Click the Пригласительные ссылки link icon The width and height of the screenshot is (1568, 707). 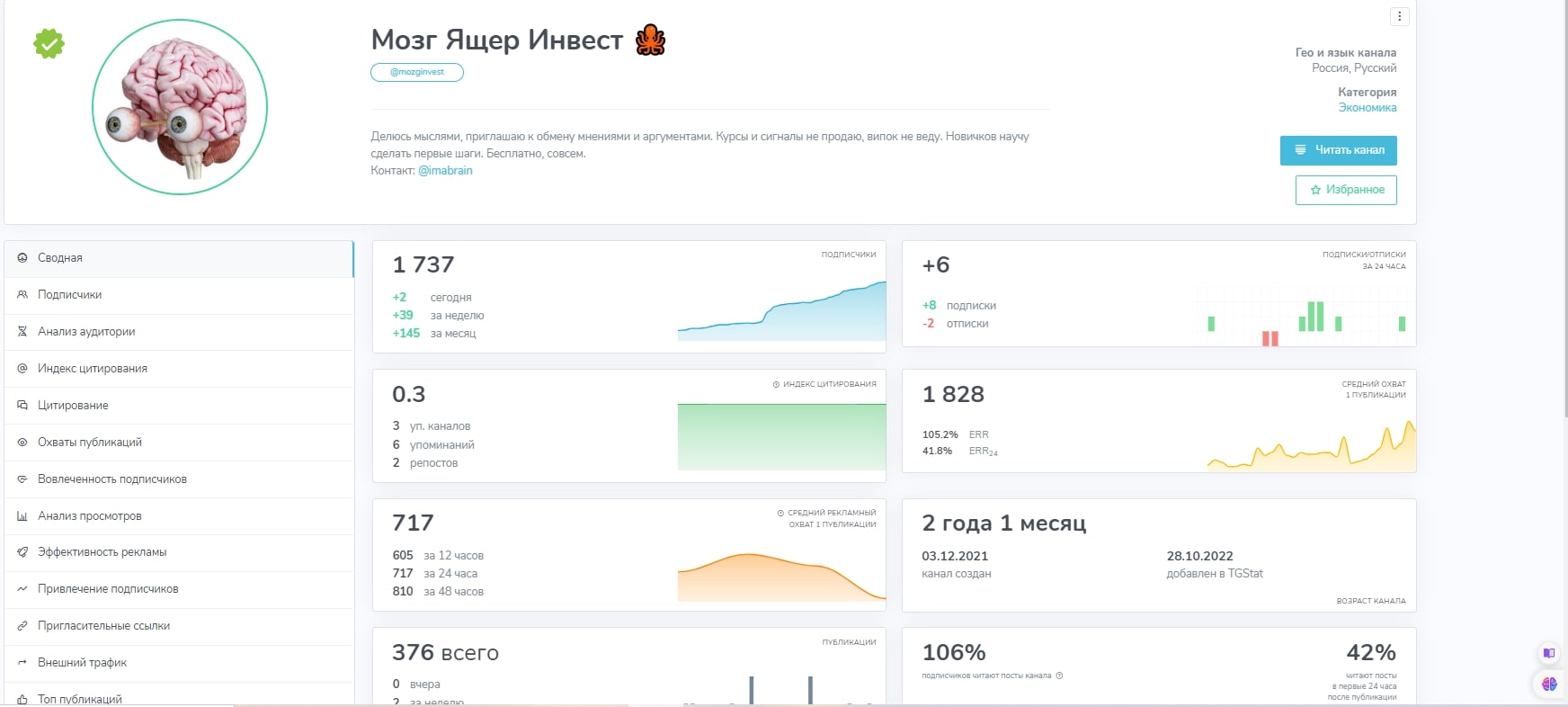22,626
